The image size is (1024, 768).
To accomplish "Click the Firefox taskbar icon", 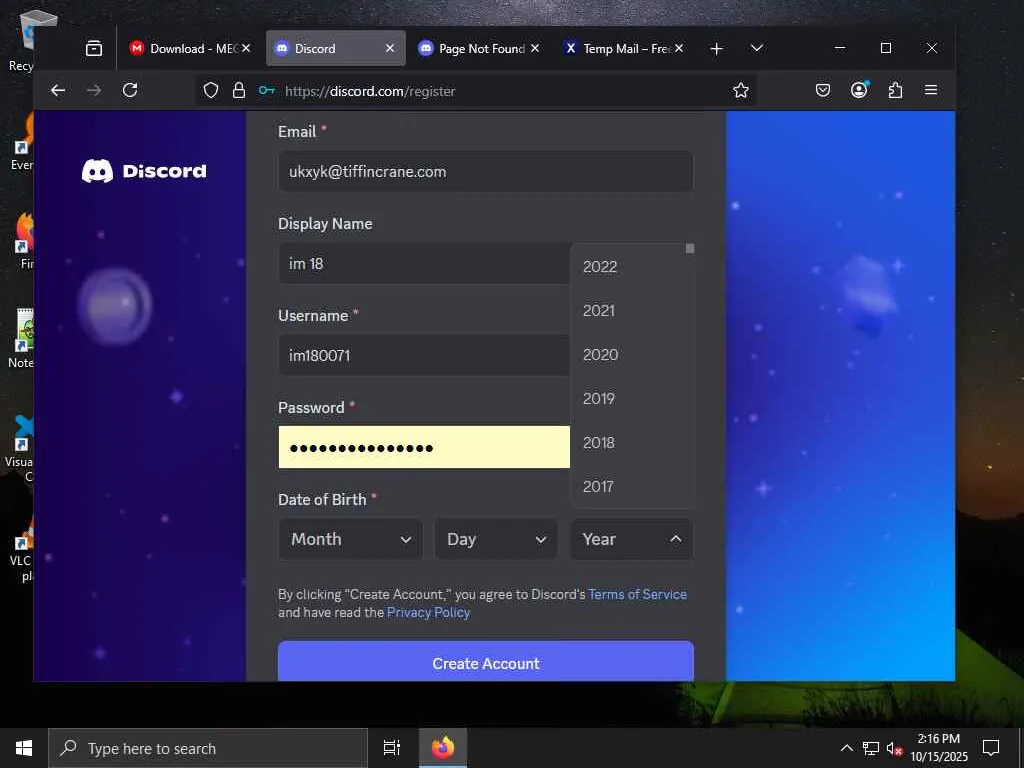I will point(443,748).
